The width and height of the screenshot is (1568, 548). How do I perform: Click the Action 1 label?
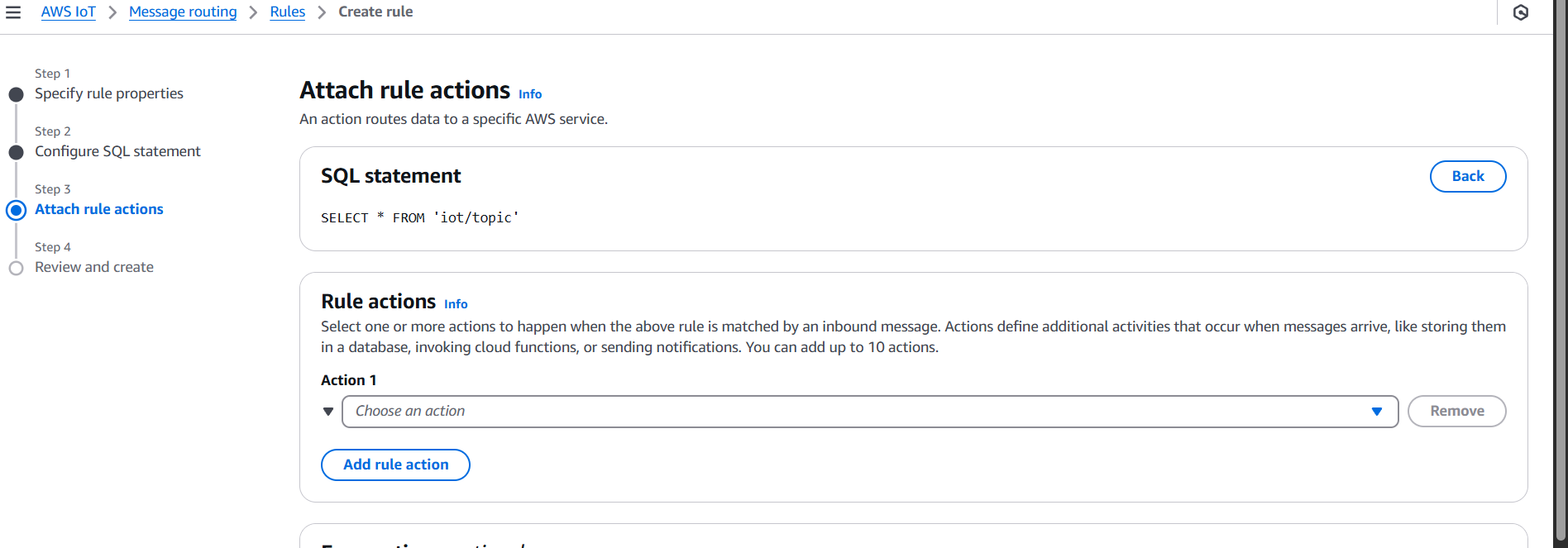(x=348, y=380)
